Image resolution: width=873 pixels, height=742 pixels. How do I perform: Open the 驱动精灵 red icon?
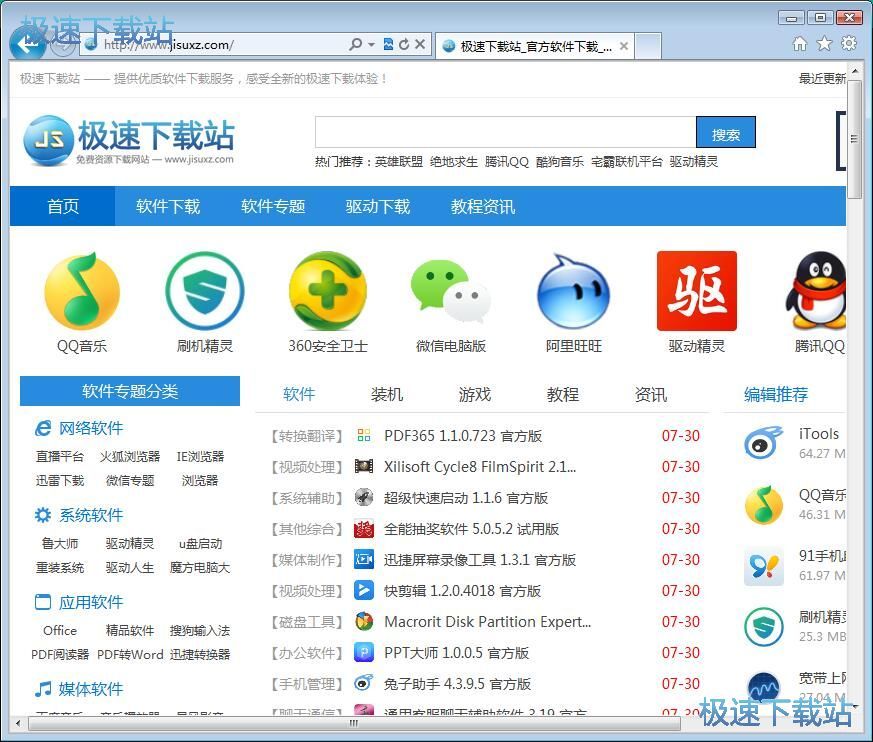point(697,290)
